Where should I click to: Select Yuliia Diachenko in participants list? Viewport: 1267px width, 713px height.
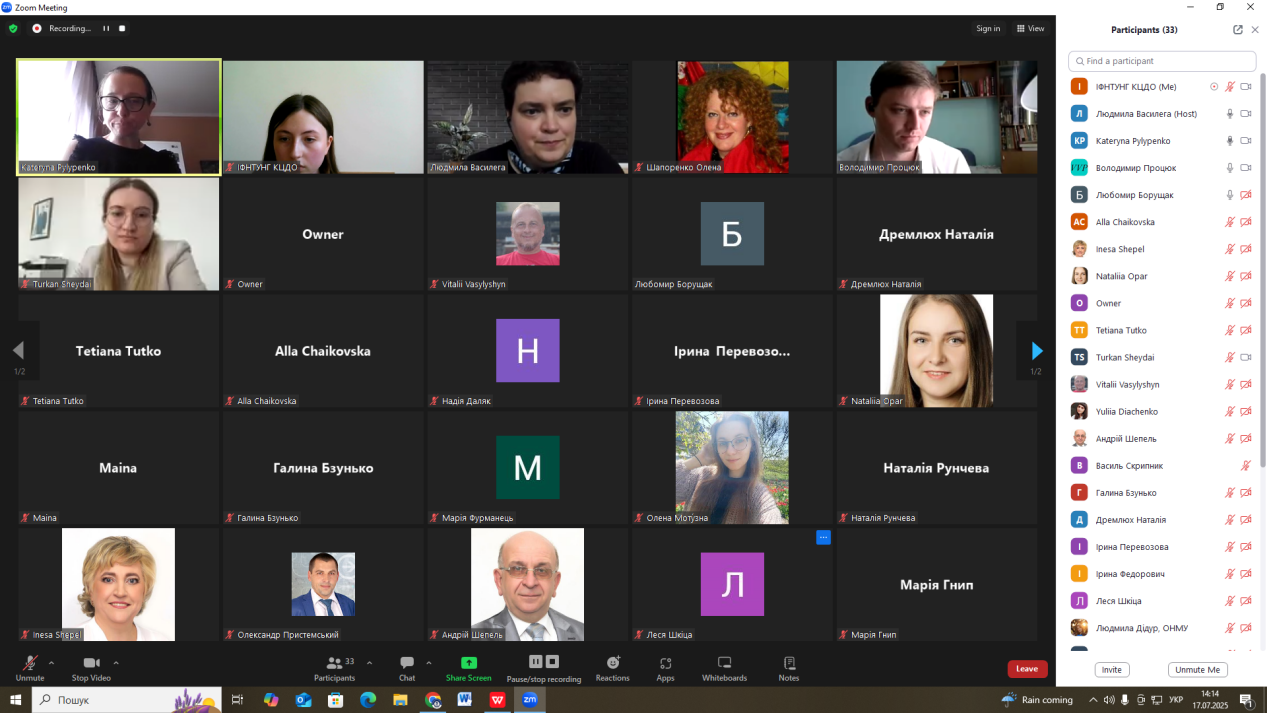tap(1162, 411)
